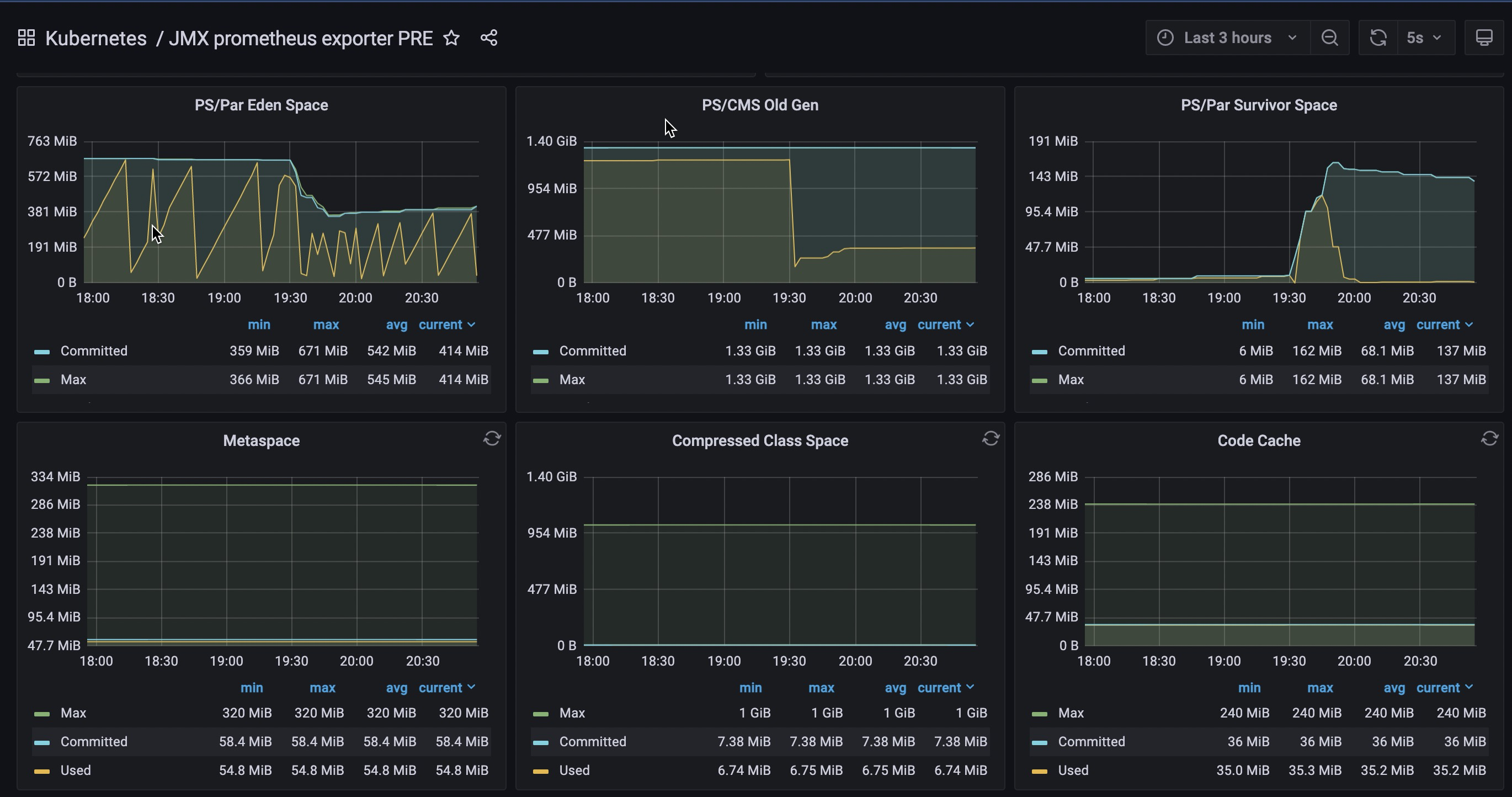The height and width of the screenshot is (797, 1512).
Task: Open the Last 3 hours time picker
Action: 1227,38
